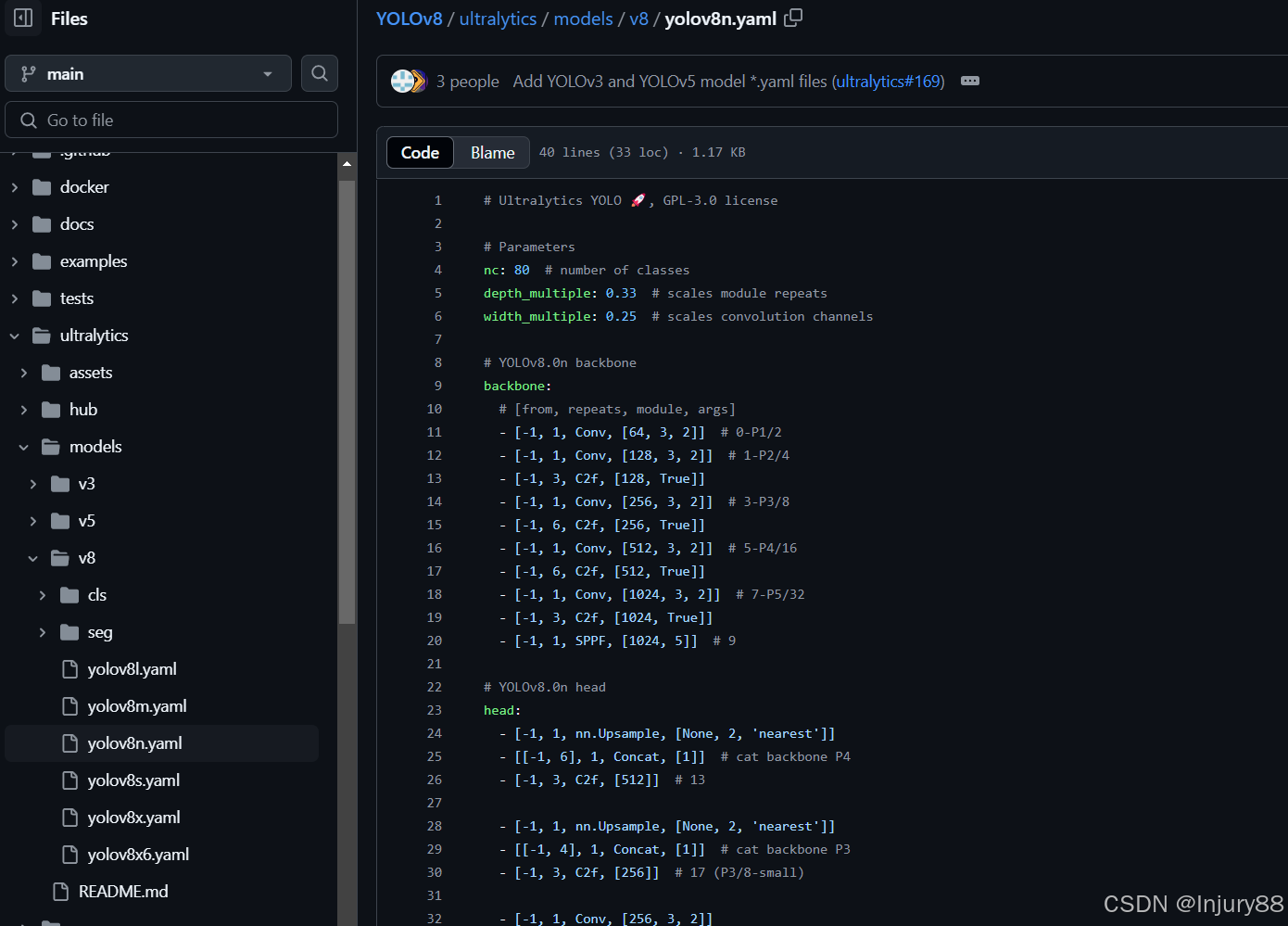The image size is (1288, 926).
Task: Click the v3 folder icon
Action: 60,484
